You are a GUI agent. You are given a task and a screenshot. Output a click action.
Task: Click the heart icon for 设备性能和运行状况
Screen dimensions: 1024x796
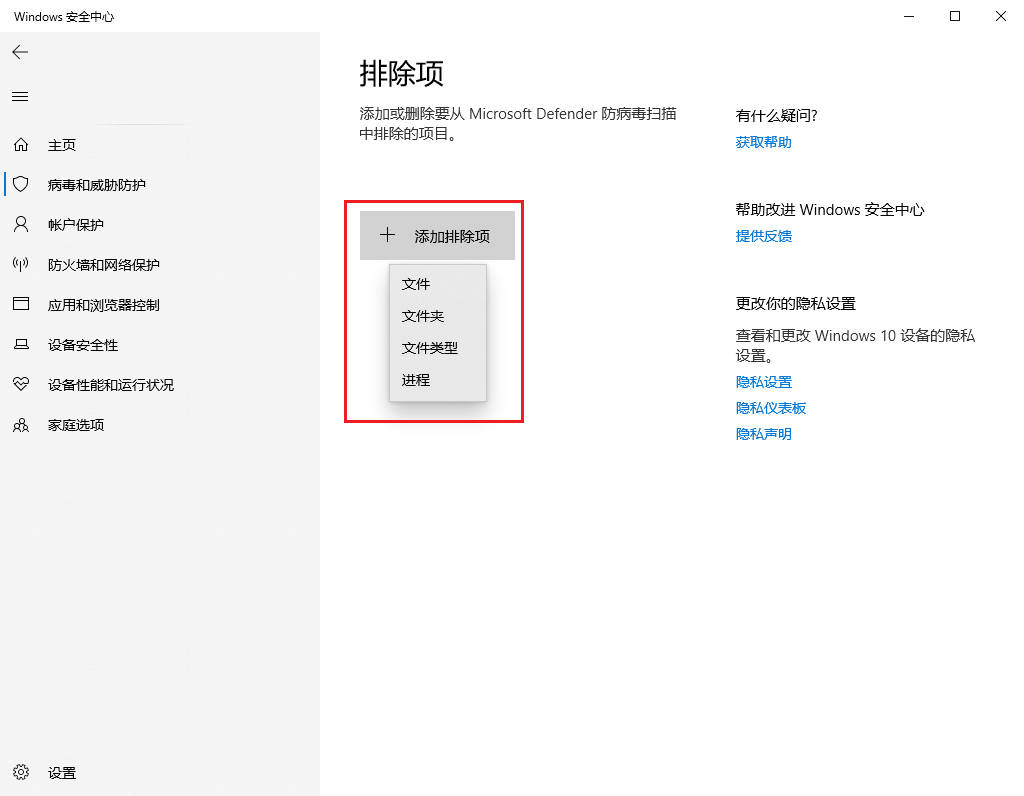21,385
